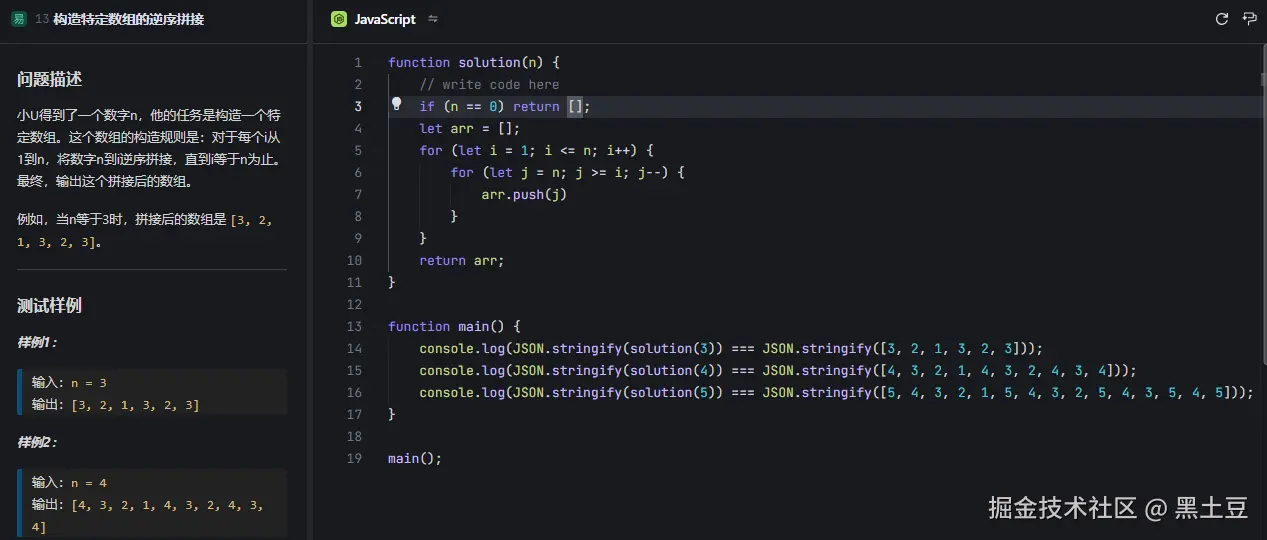The width and height of the screenshot is (1267, 540).
Task: Click the green 易 difficulty badge
Action: tap(18, 19)
